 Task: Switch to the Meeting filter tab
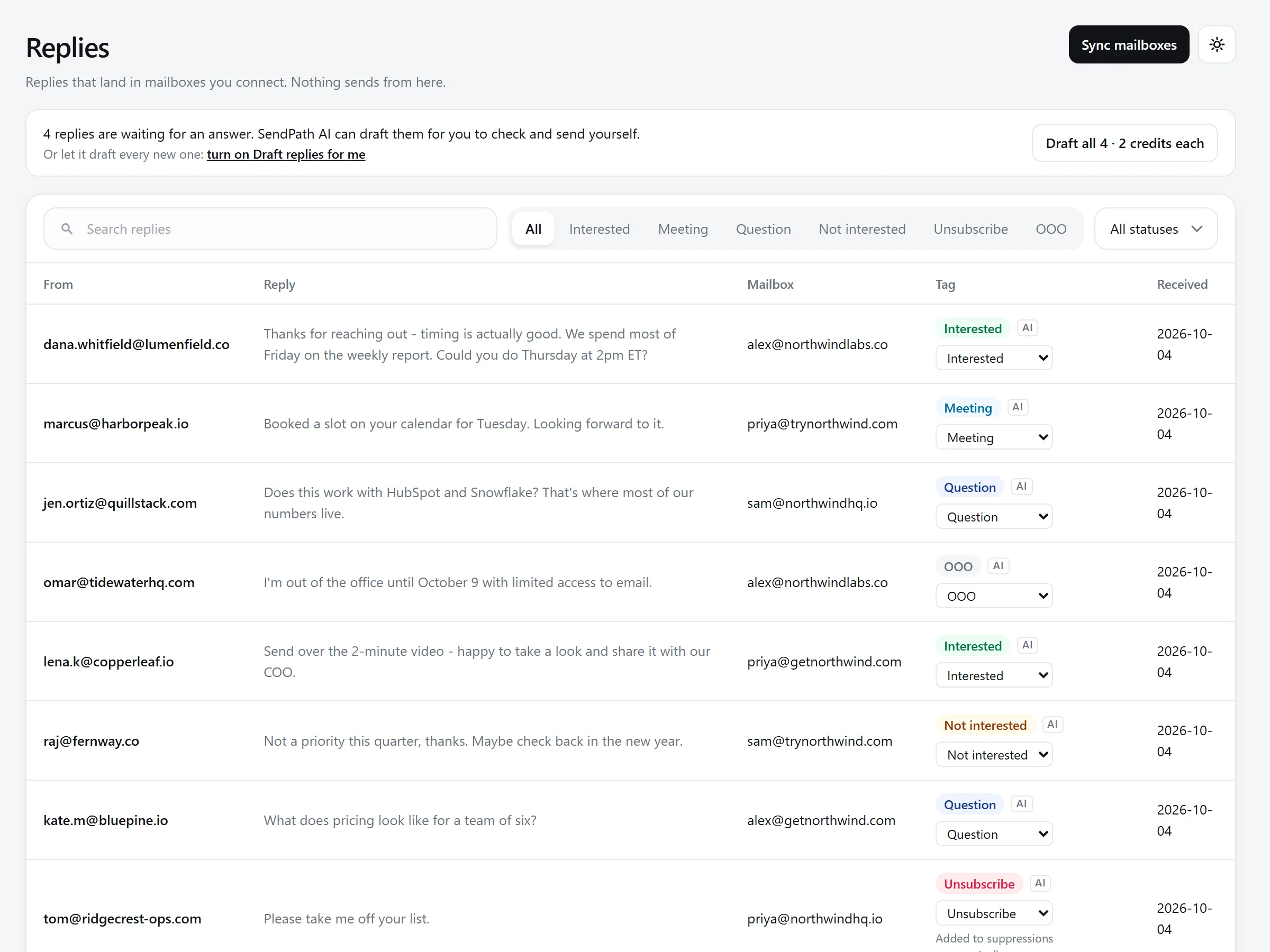click(683, 229)
